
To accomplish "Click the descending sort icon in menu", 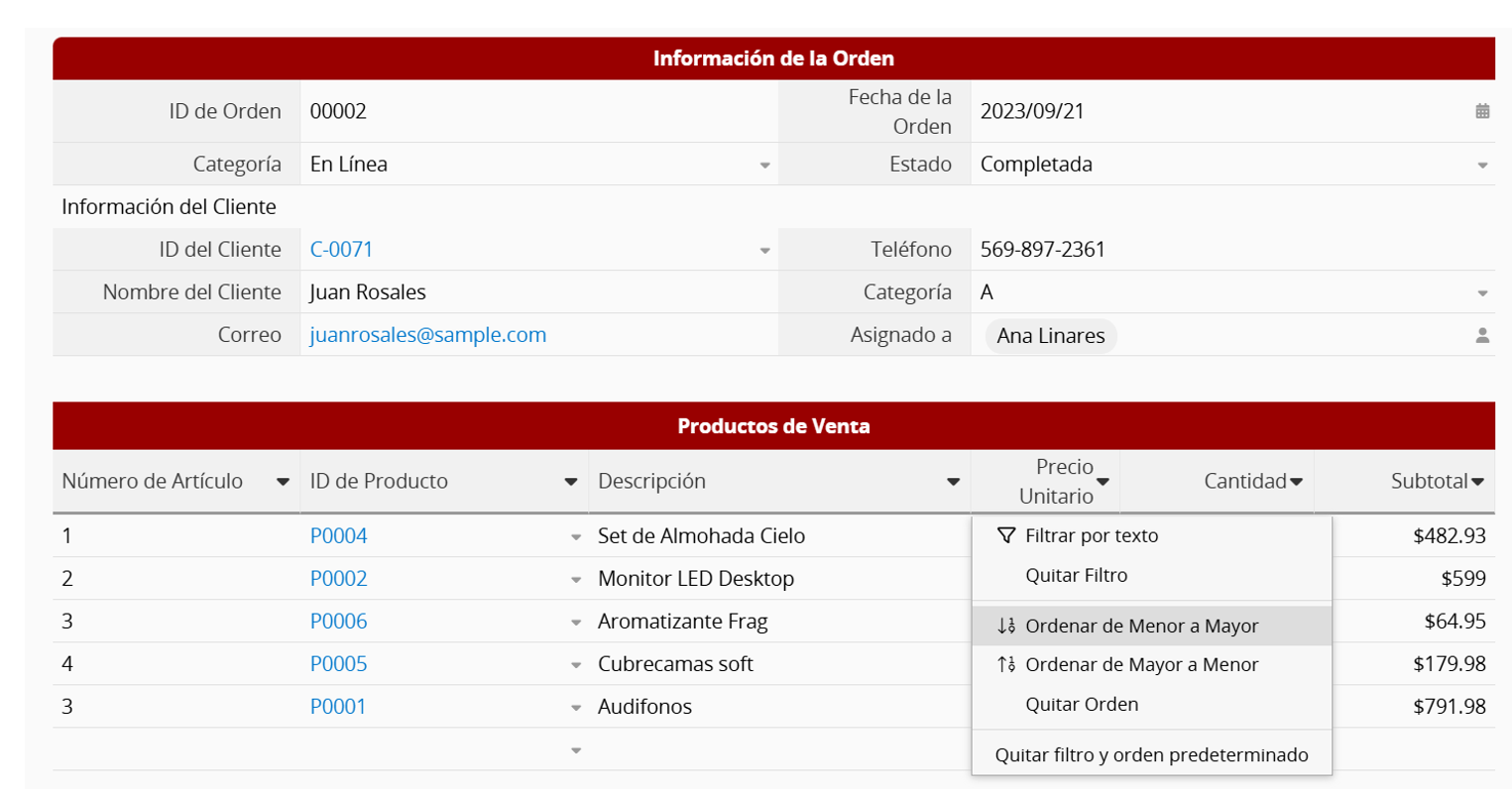I will 1006,665.
